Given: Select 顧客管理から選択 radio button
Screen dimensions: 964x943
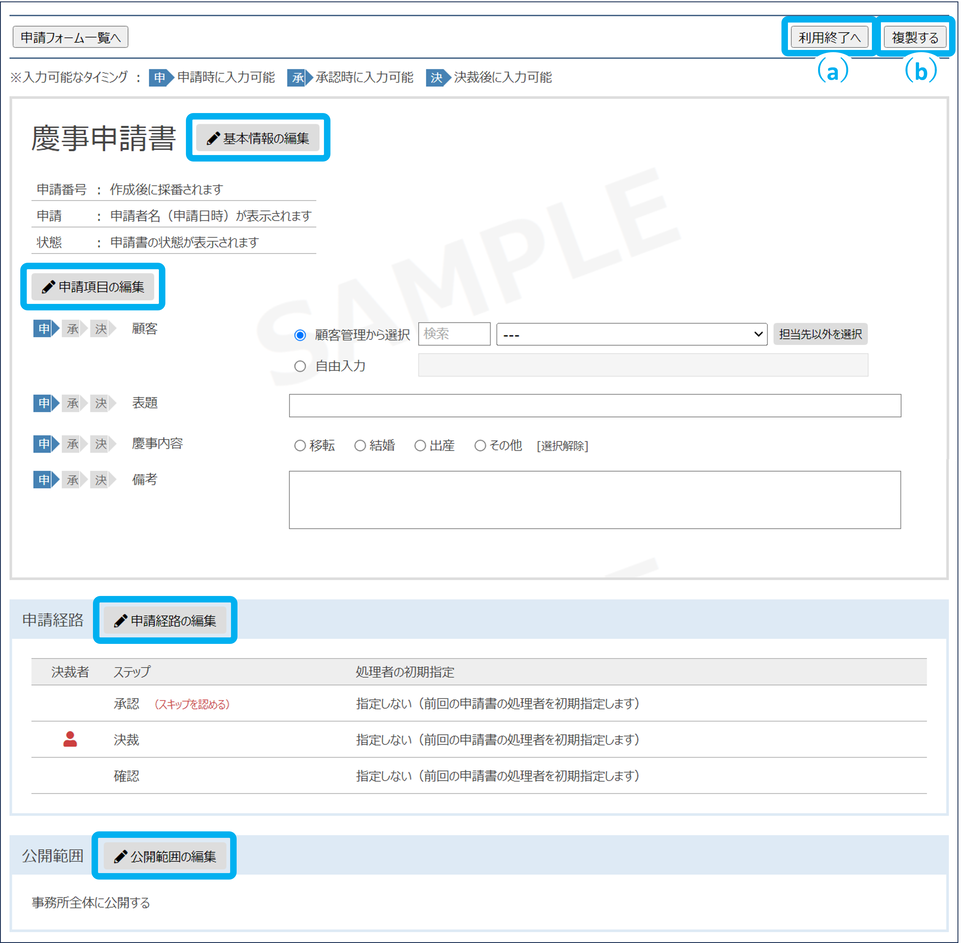Looking at the screenshot, I should click(300, 335).
